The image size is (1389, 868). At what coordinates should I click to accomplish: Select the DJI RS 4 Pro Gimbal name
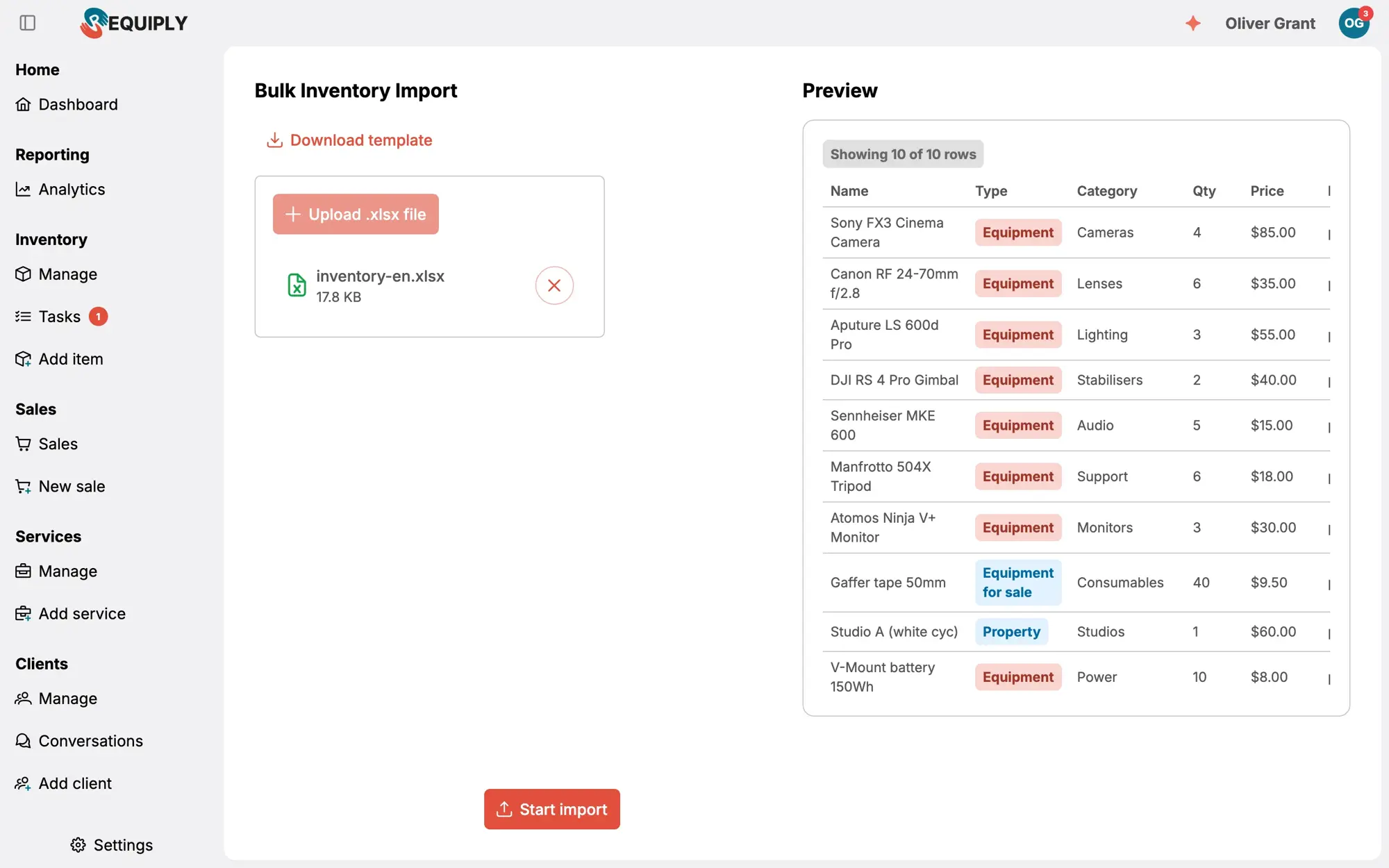[895, 380]
